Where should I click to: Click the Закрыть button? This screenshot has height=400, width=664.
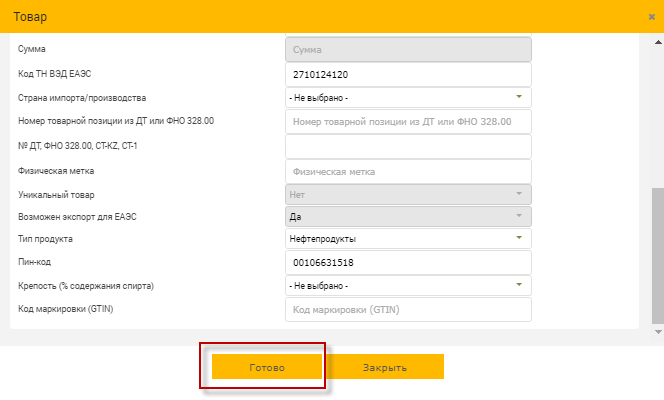point(385,368)
